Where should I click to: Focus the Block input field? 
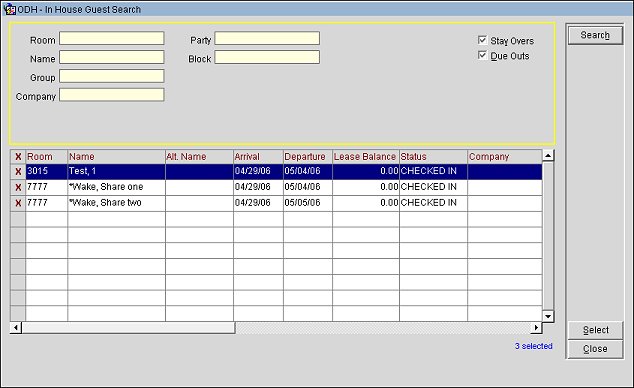pyautogui.click(x=267, y=57)
